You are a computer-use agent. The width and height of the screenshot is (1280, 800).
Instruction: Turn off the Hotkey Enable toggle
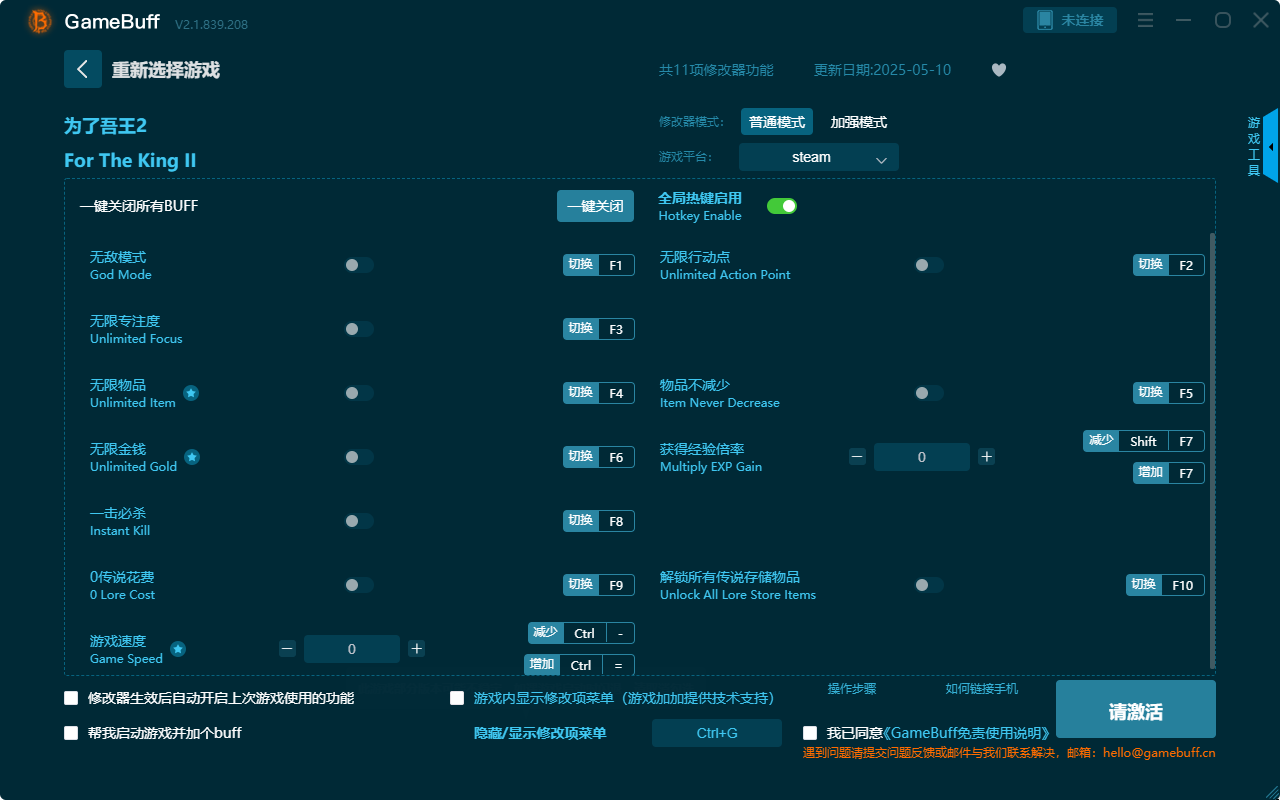pos(781,205)
